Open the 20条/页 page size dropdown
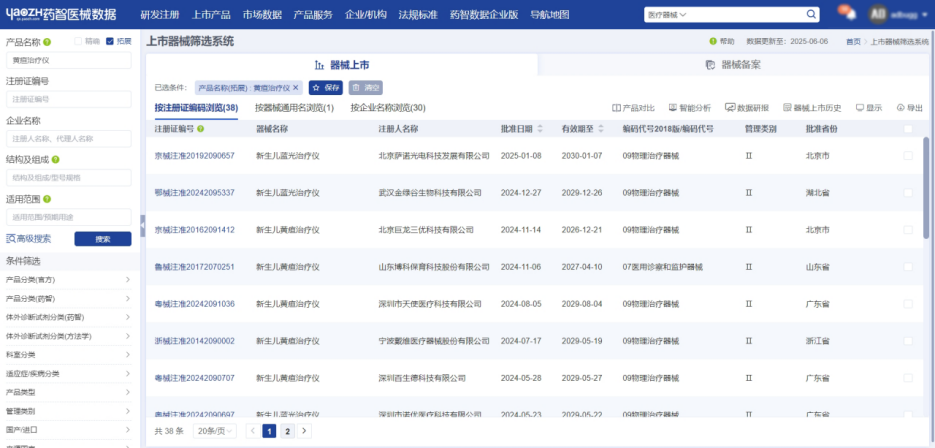The image size is (935, 448). coord(213,431)
